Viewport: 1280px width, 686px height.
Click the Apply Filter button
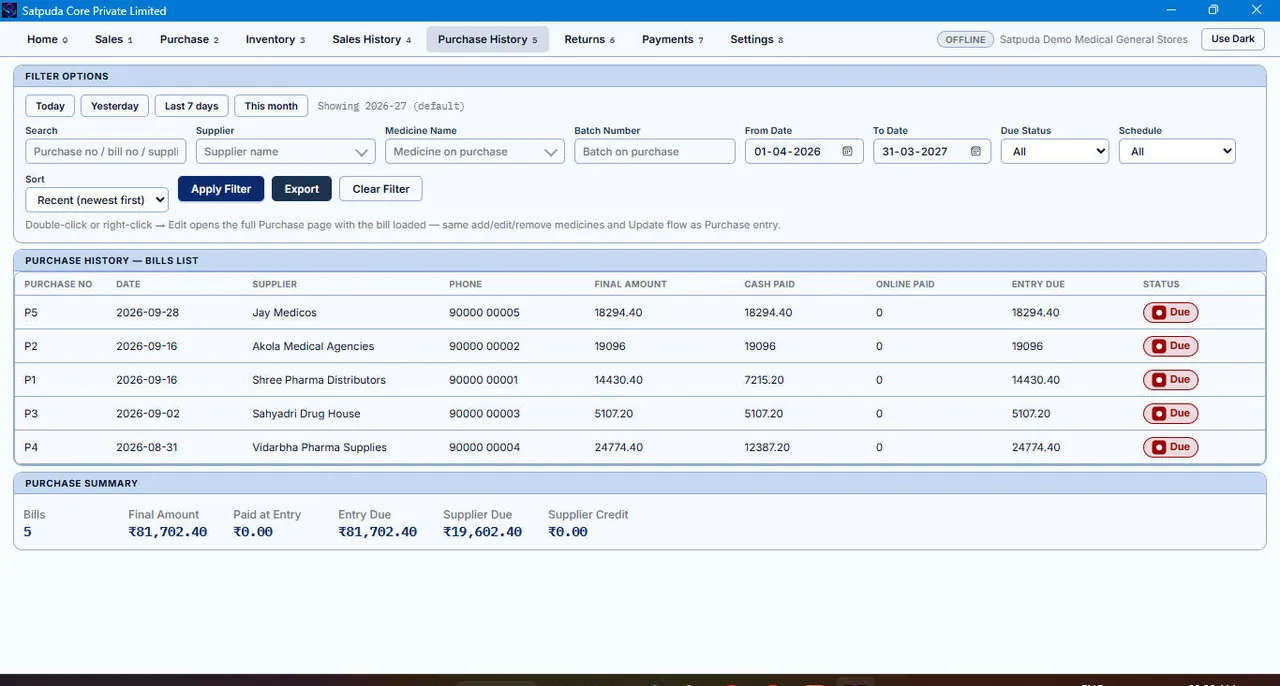coord(221,189)
